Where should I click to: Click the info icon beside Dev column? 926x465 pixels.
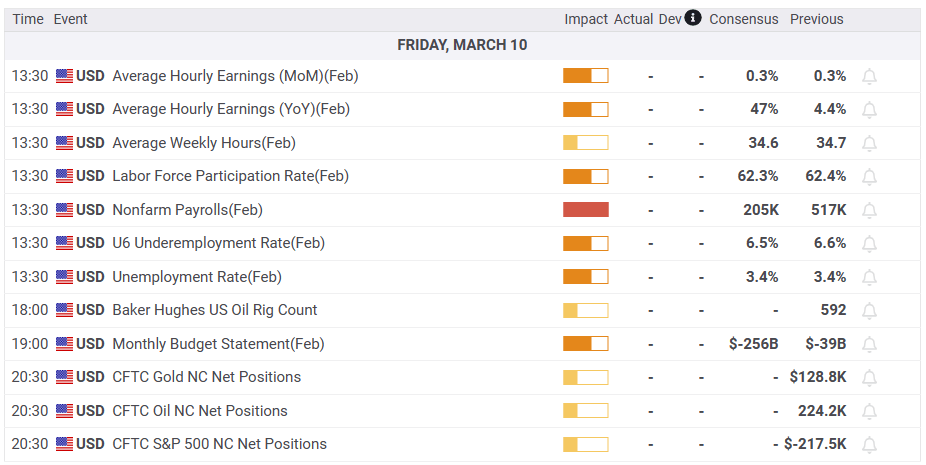click(693, 19)
